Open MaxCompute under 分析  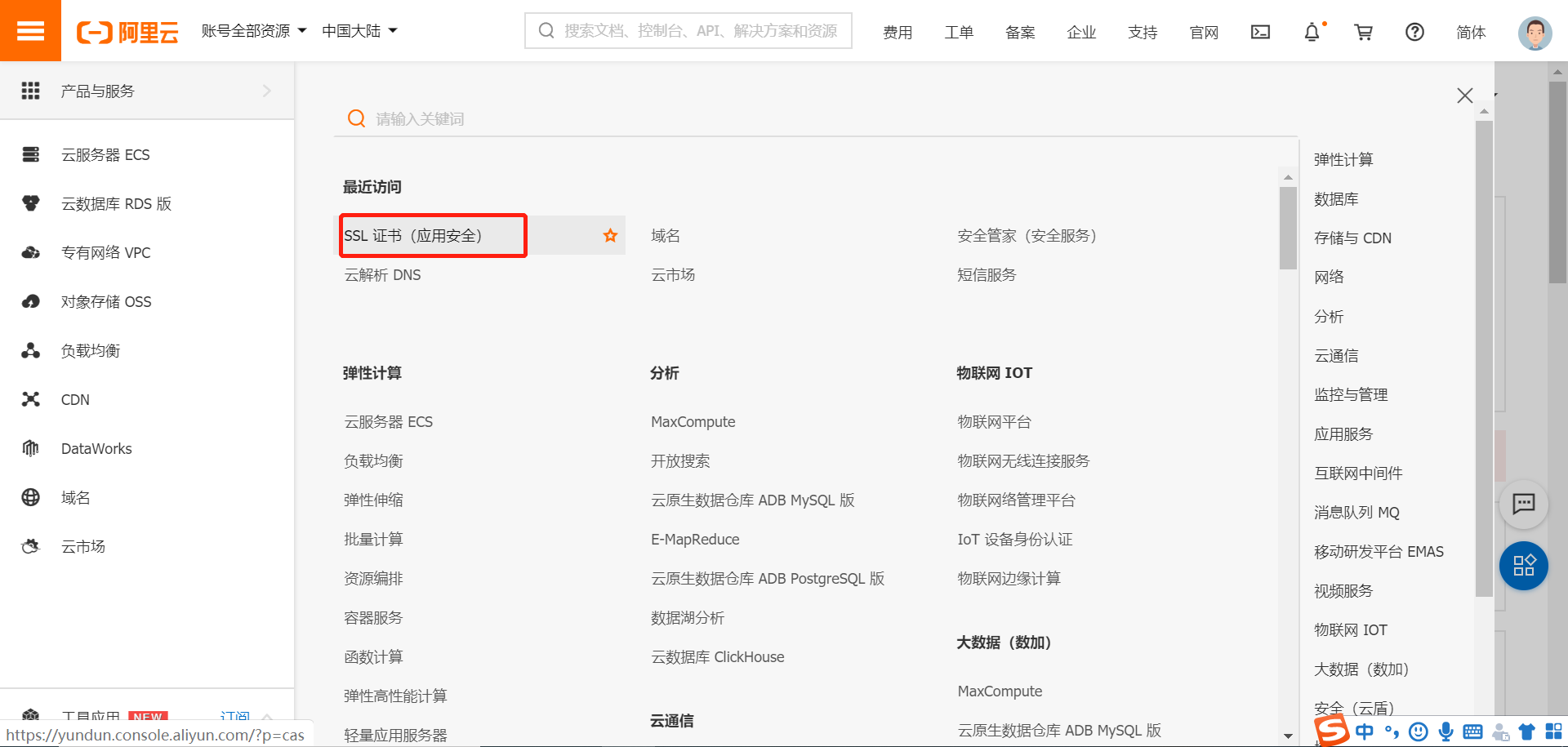tap(693, 422)
